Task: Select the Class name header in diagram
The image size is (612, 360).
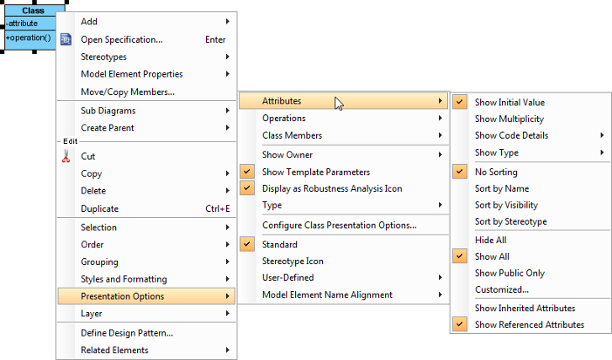Action: coord(33,11)
